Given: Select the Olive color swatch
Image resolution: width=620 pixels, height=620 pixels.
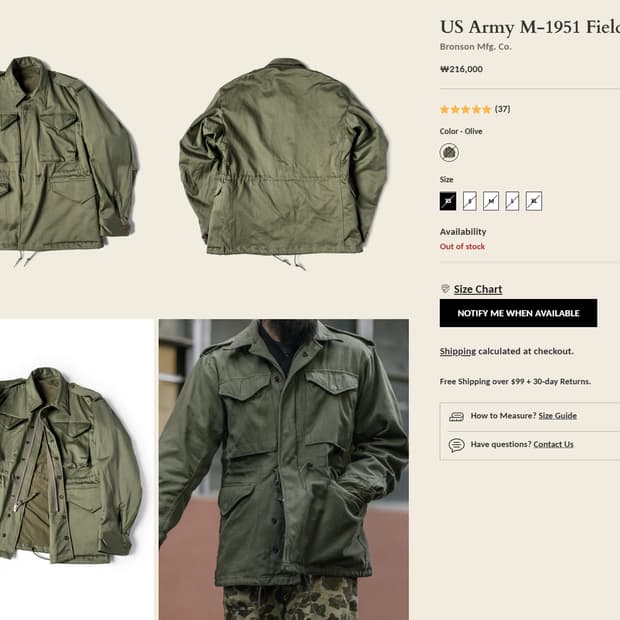Looking at the screenshot, I should coord(449,152).
